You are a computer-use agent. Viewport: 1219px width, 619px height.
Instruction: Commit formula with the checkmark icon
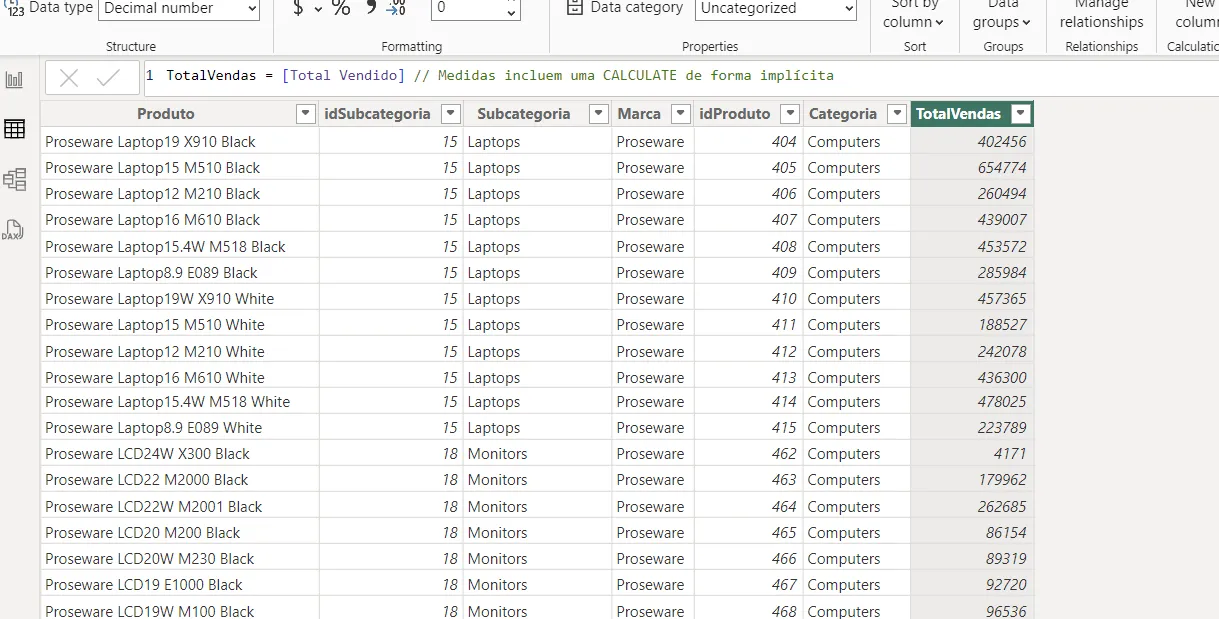pyautogui.click(x=108, y=78)
